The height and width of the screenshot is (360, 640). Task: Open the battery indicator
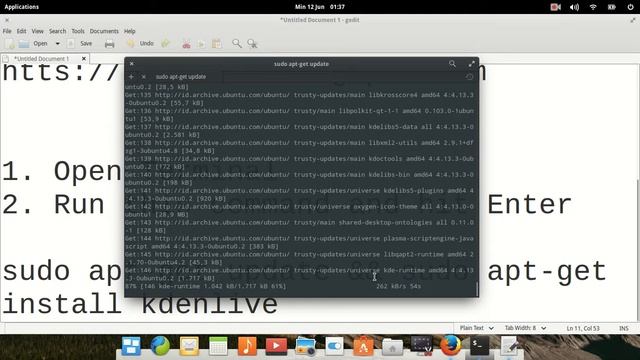(x=611, y=7)
